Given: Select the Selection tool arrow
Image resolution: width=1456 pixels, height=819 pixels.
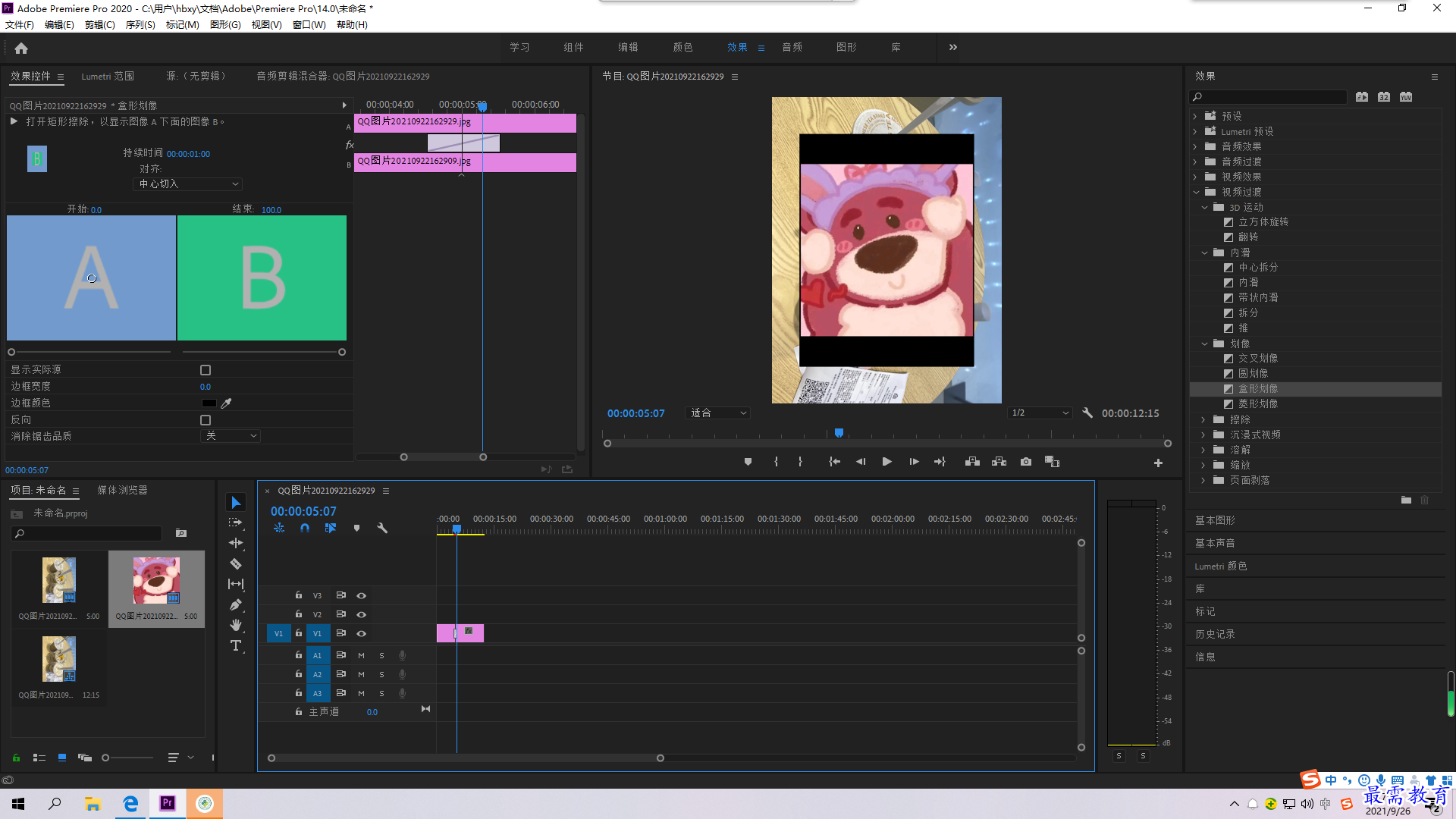Looking at the screenshot, I should pyautogui.click(x=236, y=503).
